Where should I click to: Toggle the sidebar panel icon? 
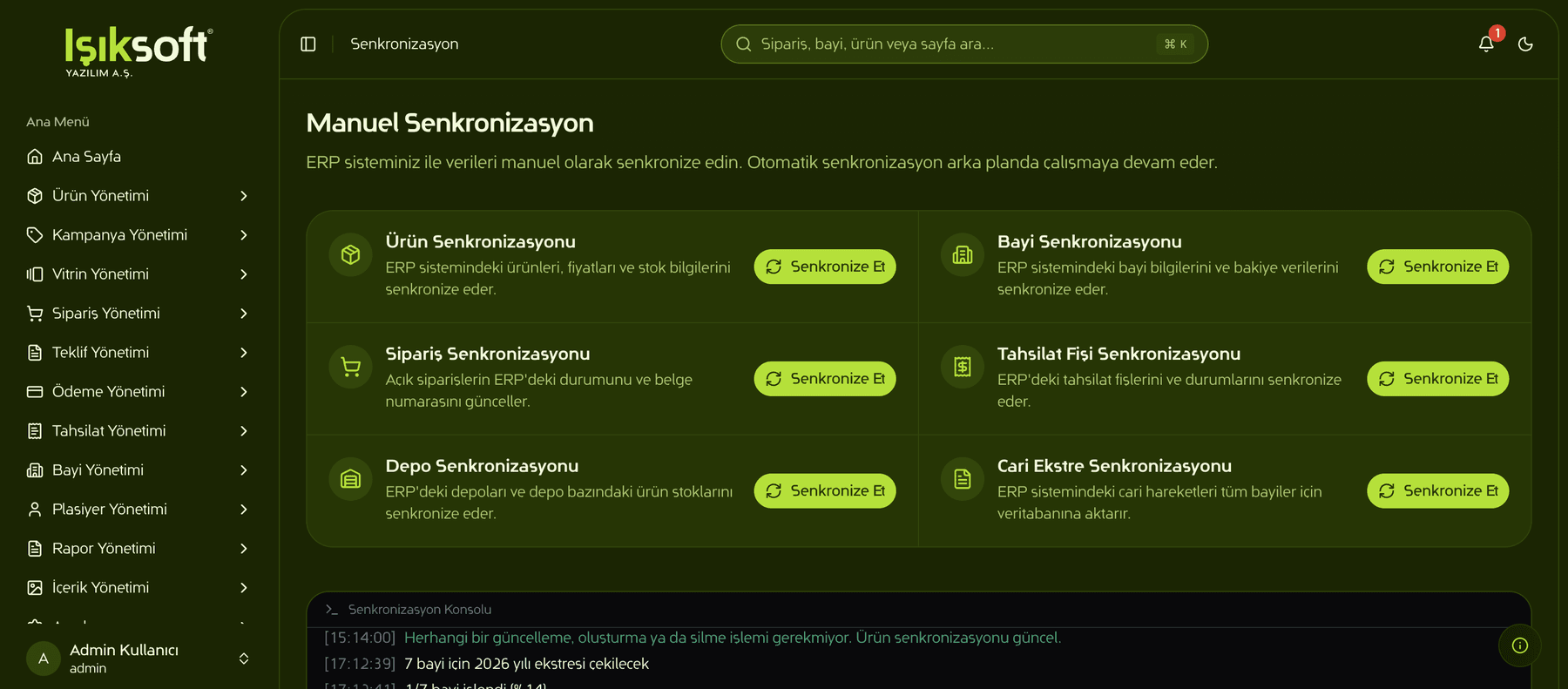308,44
